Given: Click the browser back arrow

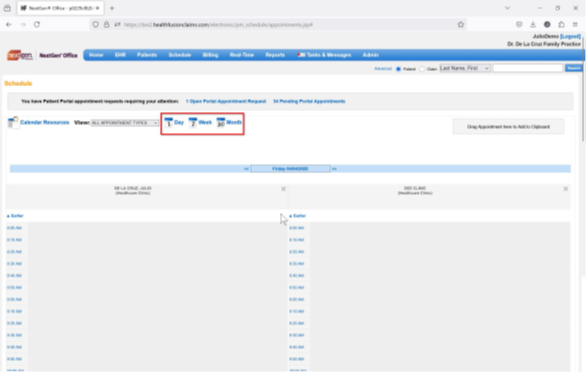Looking at the screenshot, I should tap(9, 25).
